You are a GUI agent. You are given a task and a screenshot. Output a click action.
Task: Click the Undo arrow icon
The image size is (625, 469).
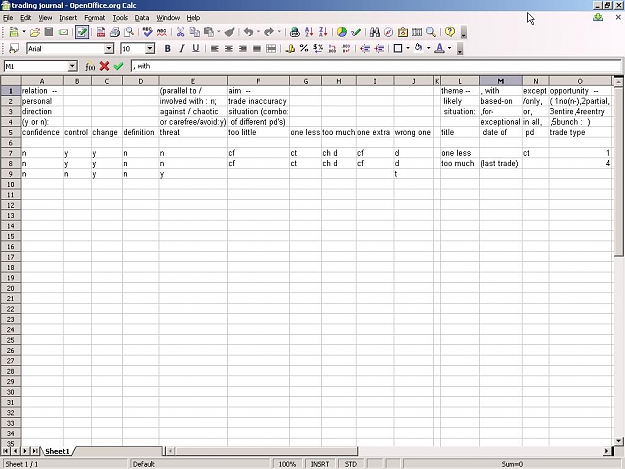point(248,32)
